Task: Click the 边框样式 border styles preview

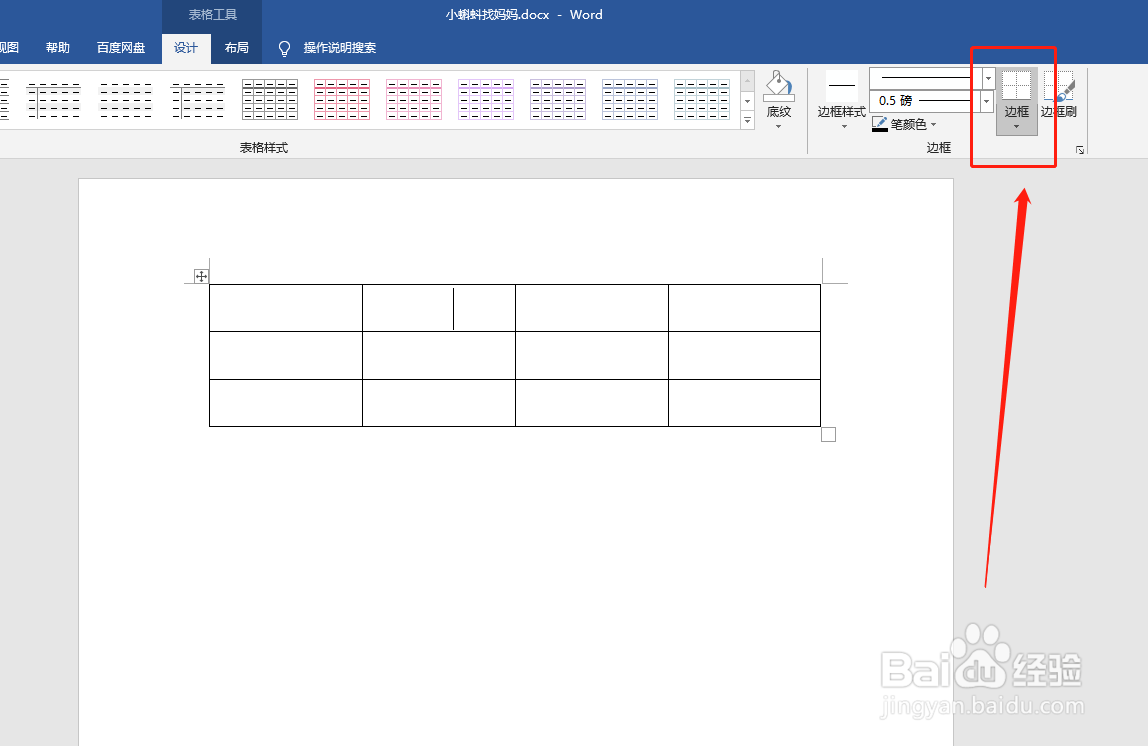Action: (842, 86)
